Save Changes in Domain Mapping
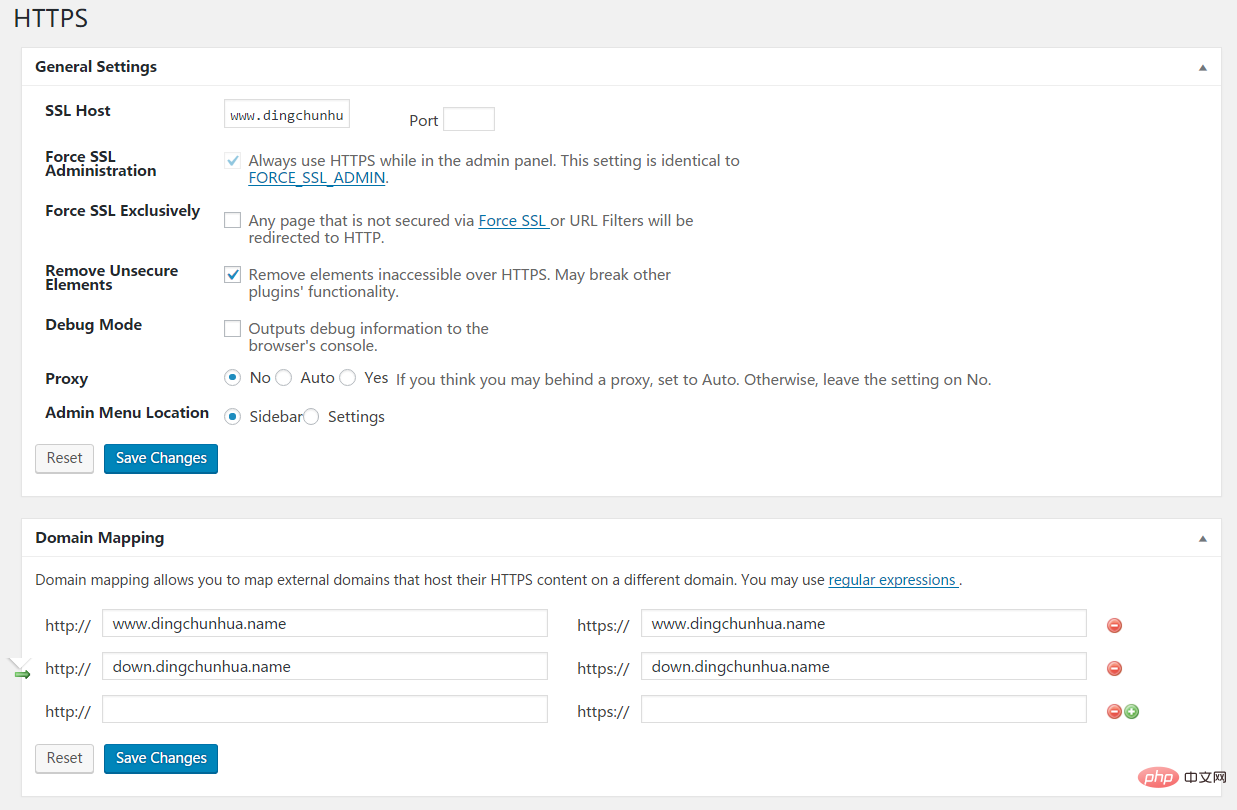 click(161, 758)
